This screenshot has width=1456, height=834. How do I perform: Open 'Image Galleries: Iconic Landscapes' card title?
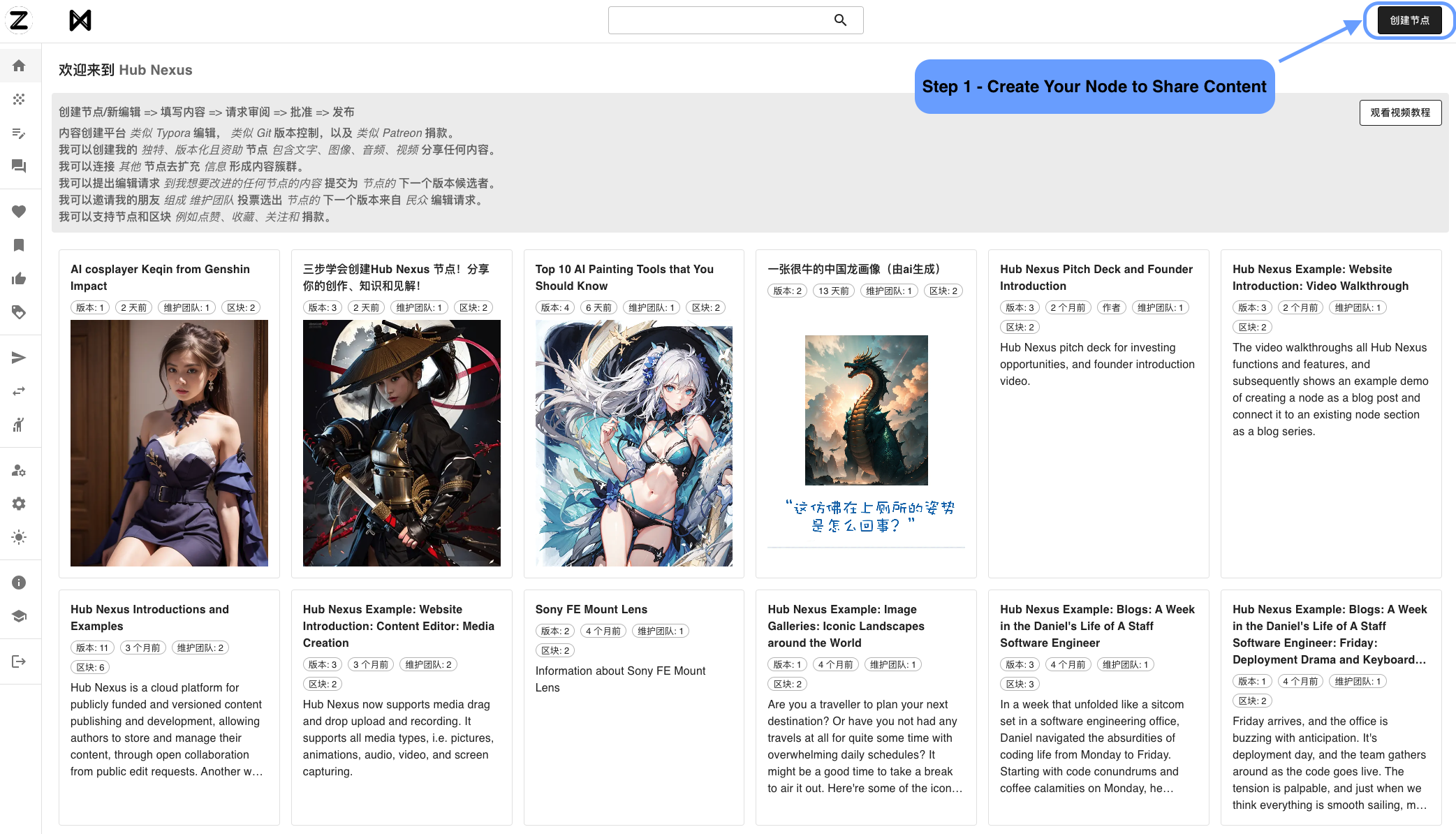tap(846, 626)
